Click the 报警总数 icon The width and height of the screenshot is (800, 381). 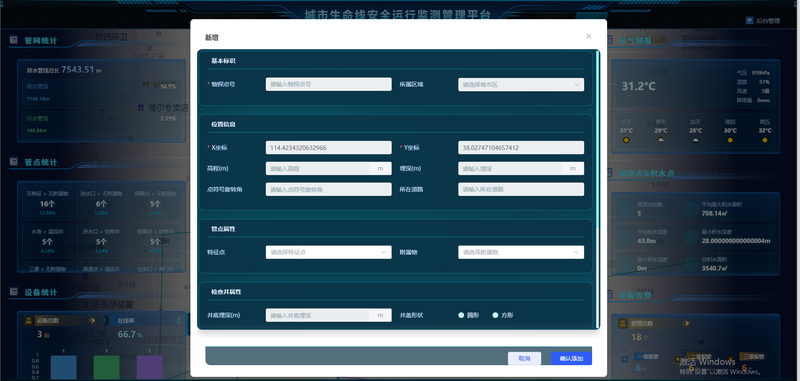click(x=623, y=323)
